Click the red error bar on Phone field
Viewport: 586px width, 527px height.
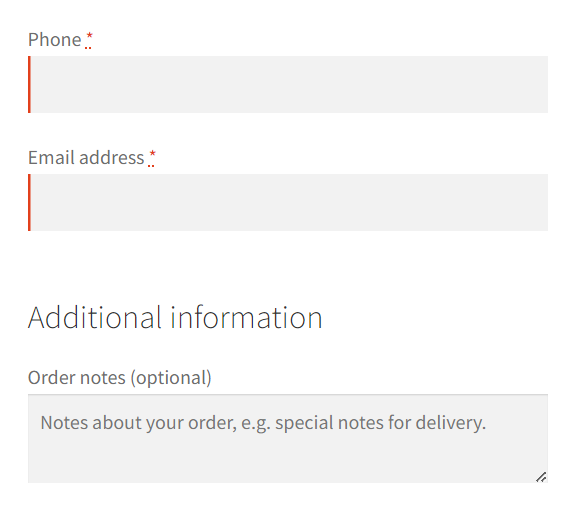pyautogui.click(x=29, y=84)
